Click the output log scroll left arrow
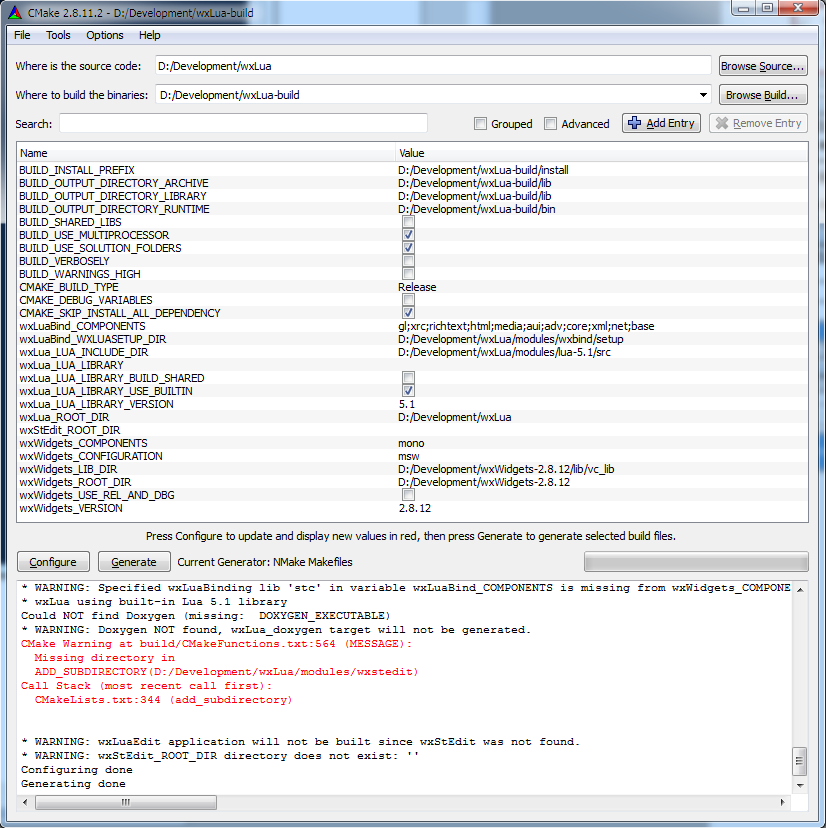The width and height of the screenshot is (826, 828). [25, 802]
